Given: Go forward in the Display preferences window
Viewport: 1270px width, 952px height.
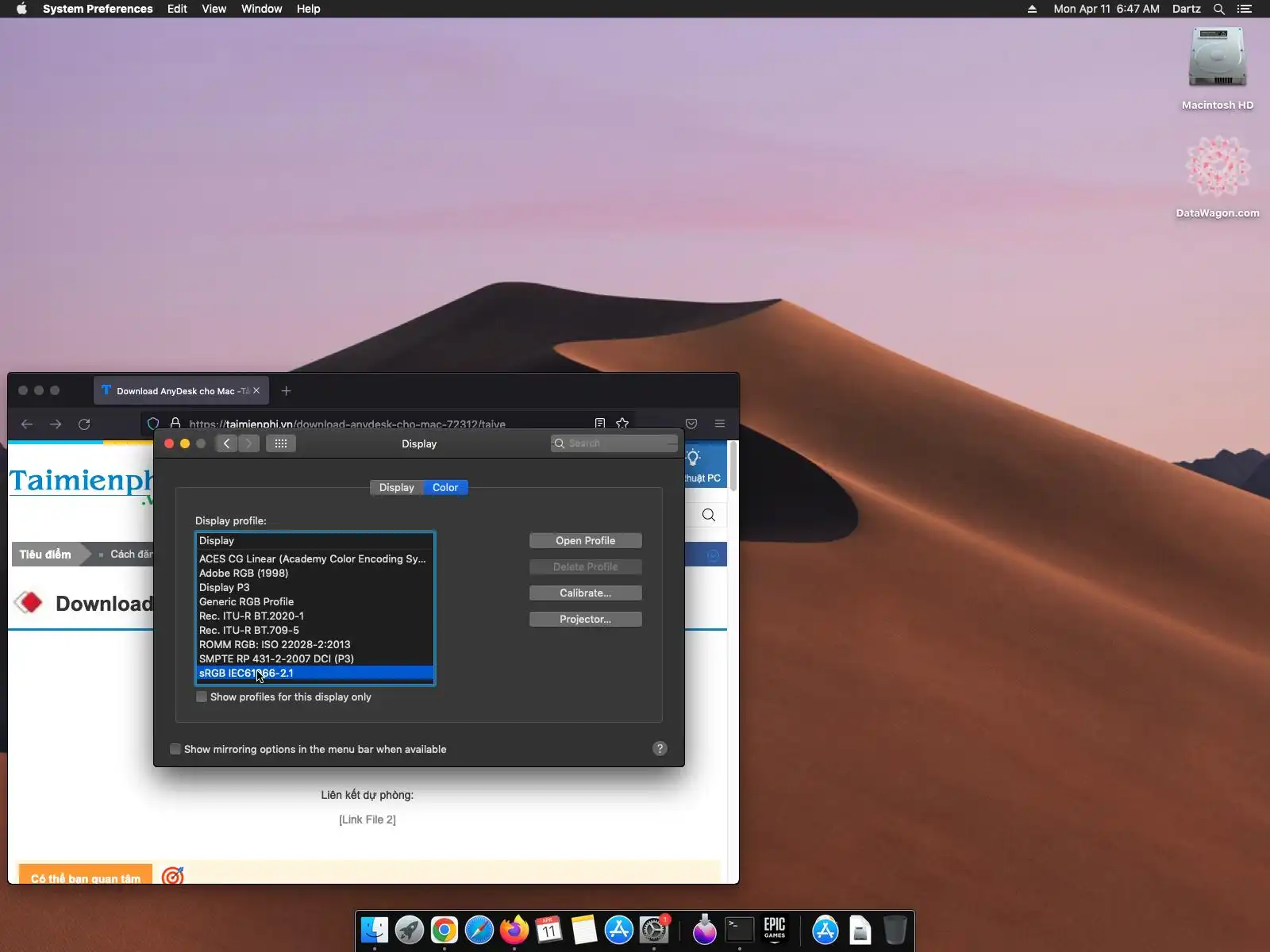Looking at the screenshot, I should point(248,443).
